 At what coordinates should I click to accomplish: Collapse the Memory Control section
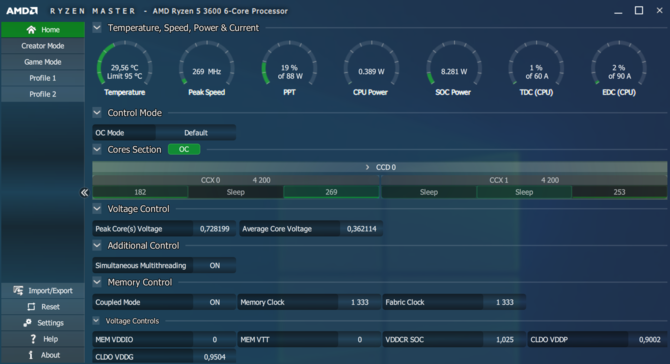[x=97, y=282]
